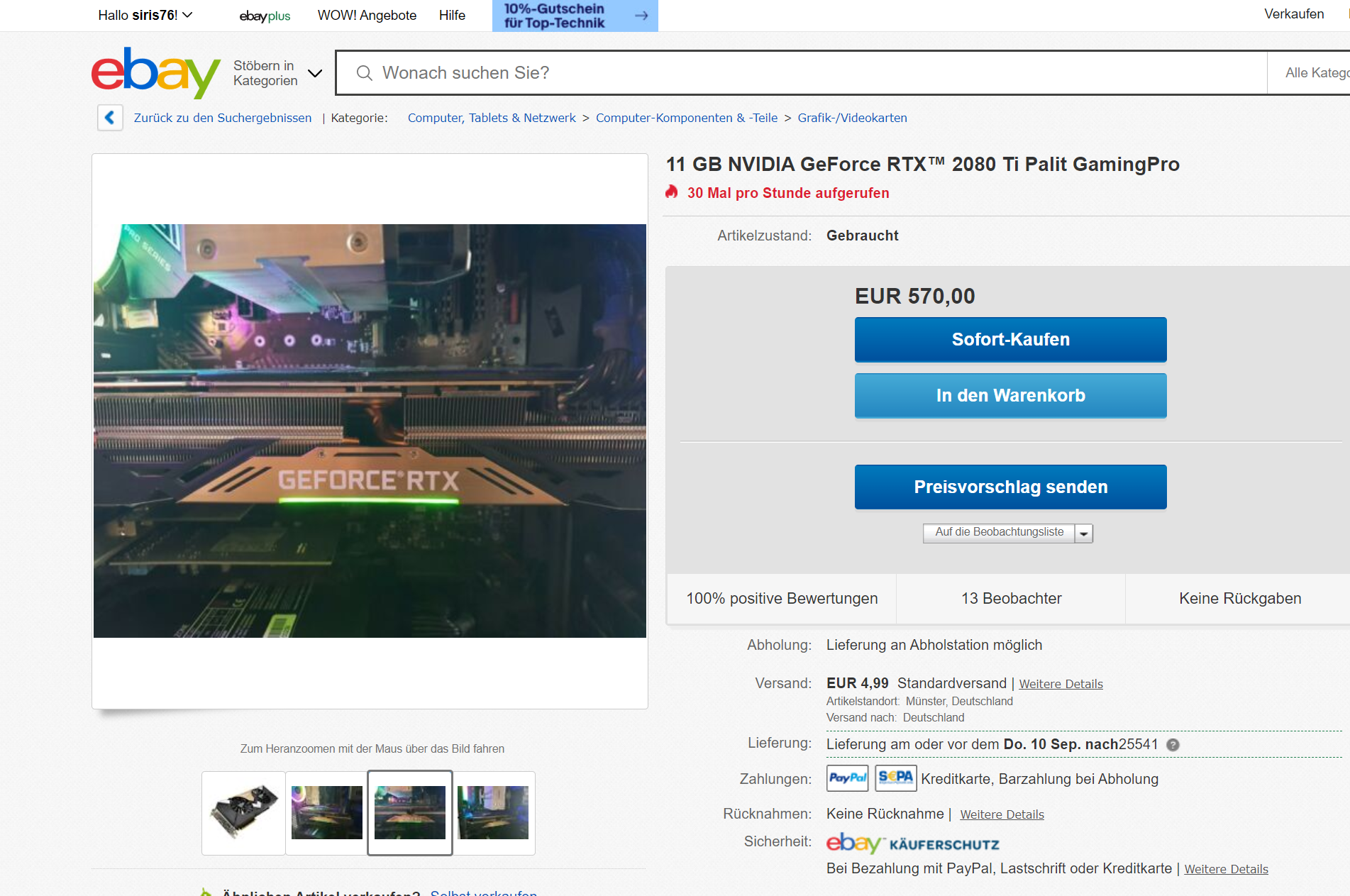Select first thumbnail of graphics card

coord(243,813)
